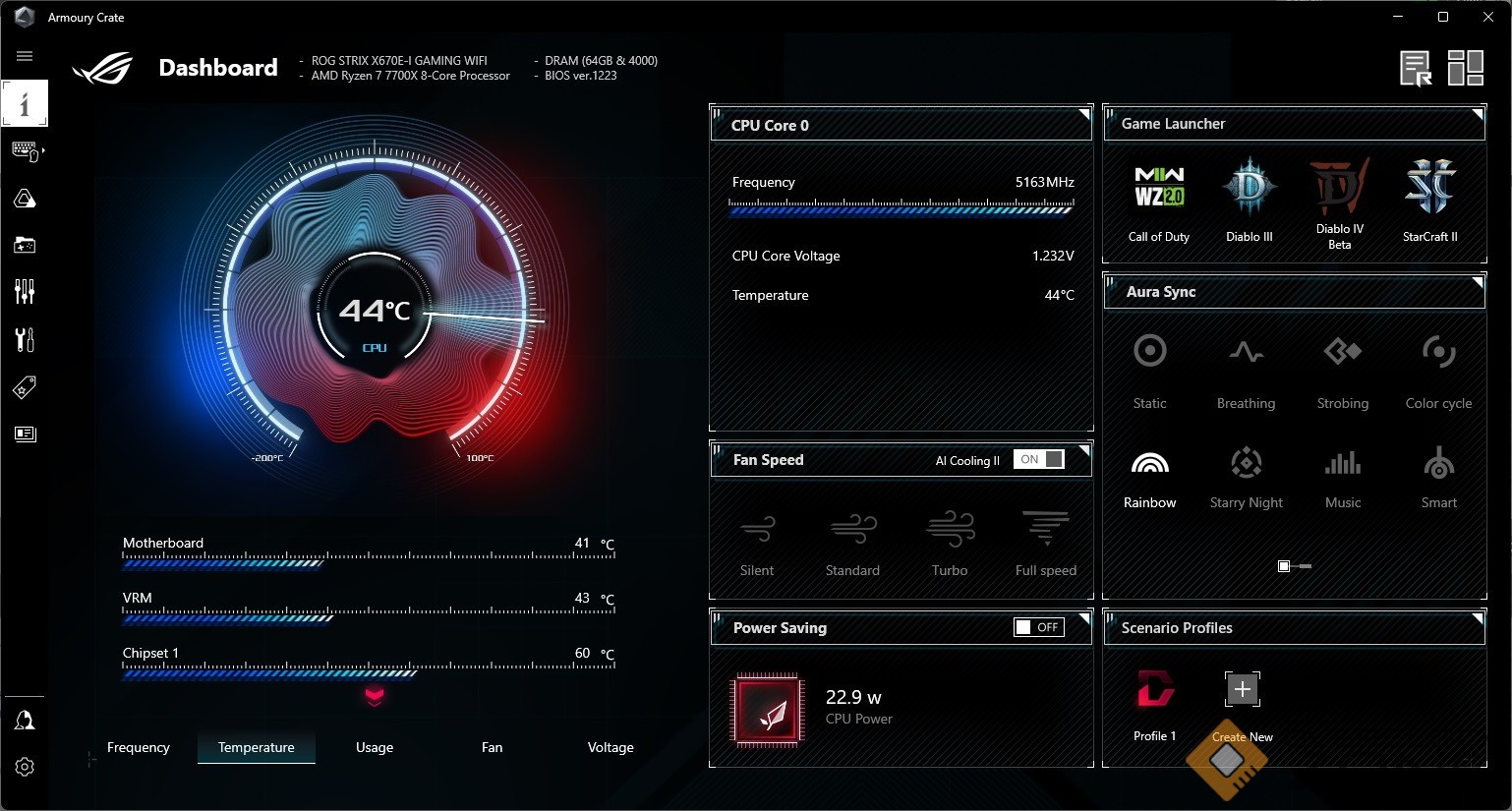Click the Motherboard temperature bar
Image resolution: width=1512 pixels, height=811 pixels.
(369, 560)
